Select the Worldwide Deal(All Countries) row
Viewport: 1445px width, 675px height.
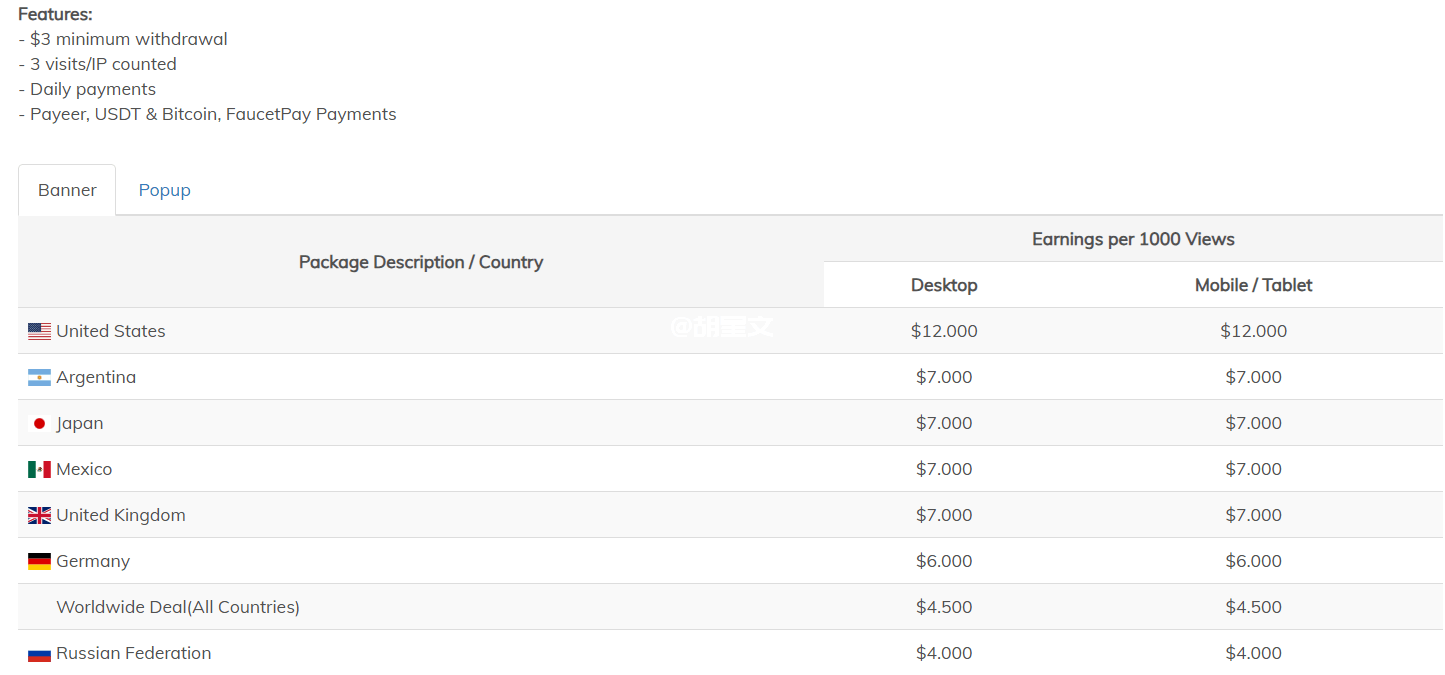[x=178, y=607]
